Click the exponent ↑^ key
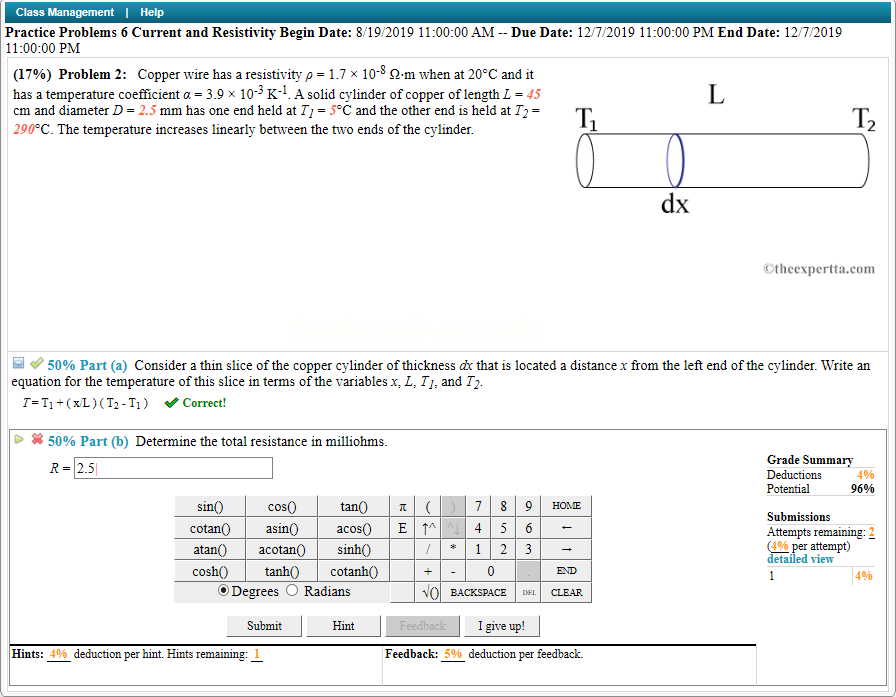The height and width of the screenshot is (697, 896). [428, 527]
